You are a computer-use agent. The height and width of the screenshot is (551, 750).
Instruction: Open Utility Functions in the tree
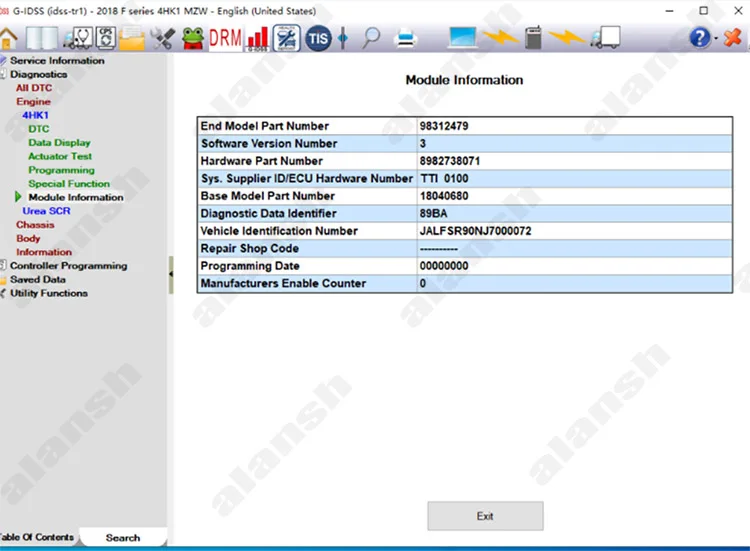pyautogui.click(x=49, y=293)
